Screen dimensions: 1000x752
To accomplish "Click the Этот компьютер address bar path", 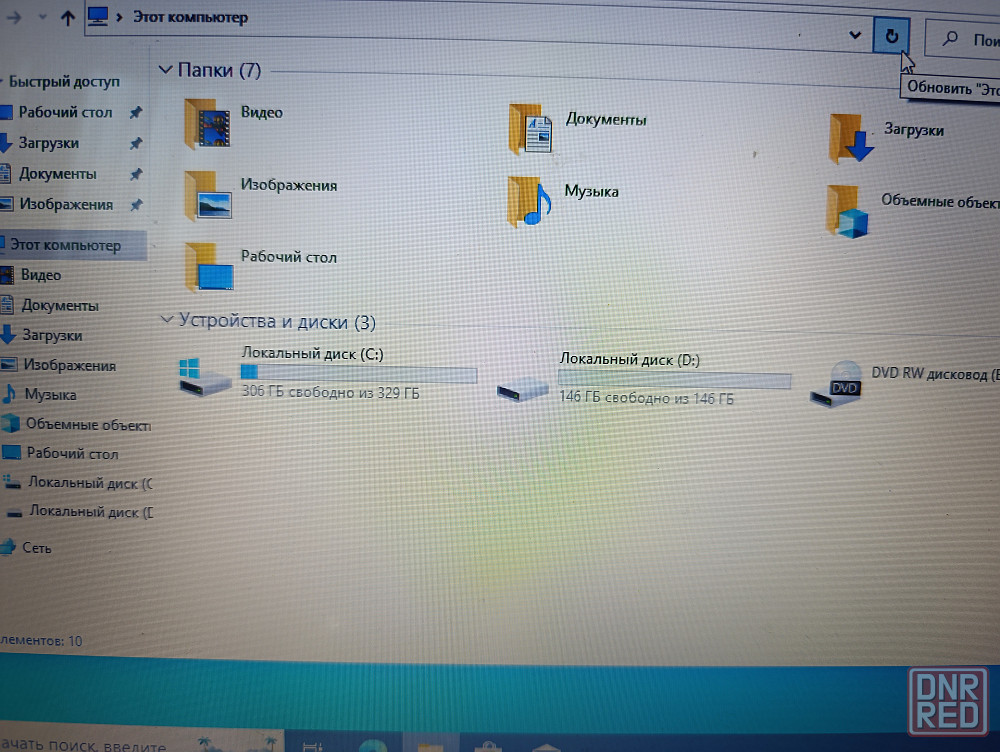I will point(190,17).
